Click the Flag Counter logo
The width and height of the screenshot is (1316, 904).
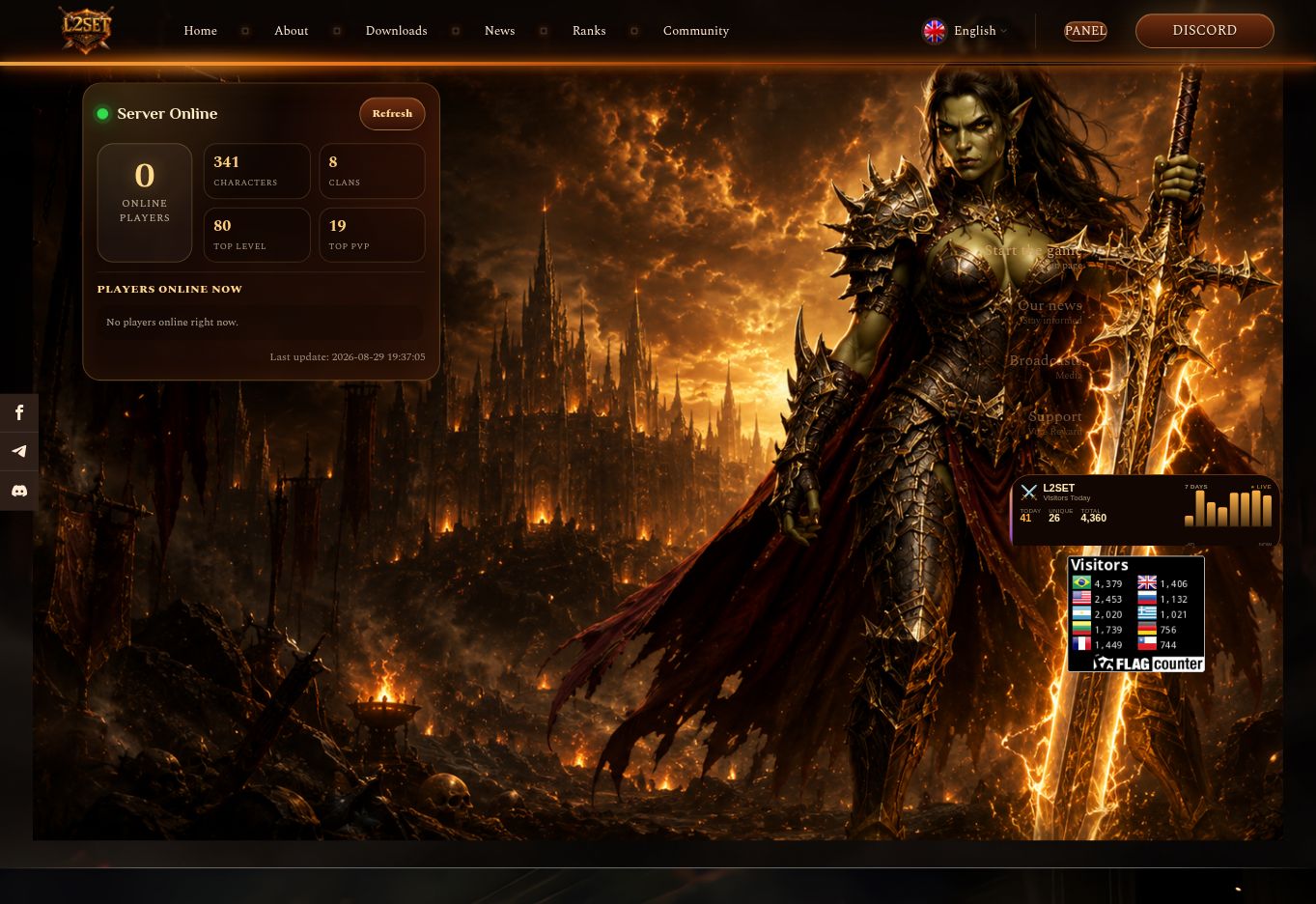pos(1148,664)
